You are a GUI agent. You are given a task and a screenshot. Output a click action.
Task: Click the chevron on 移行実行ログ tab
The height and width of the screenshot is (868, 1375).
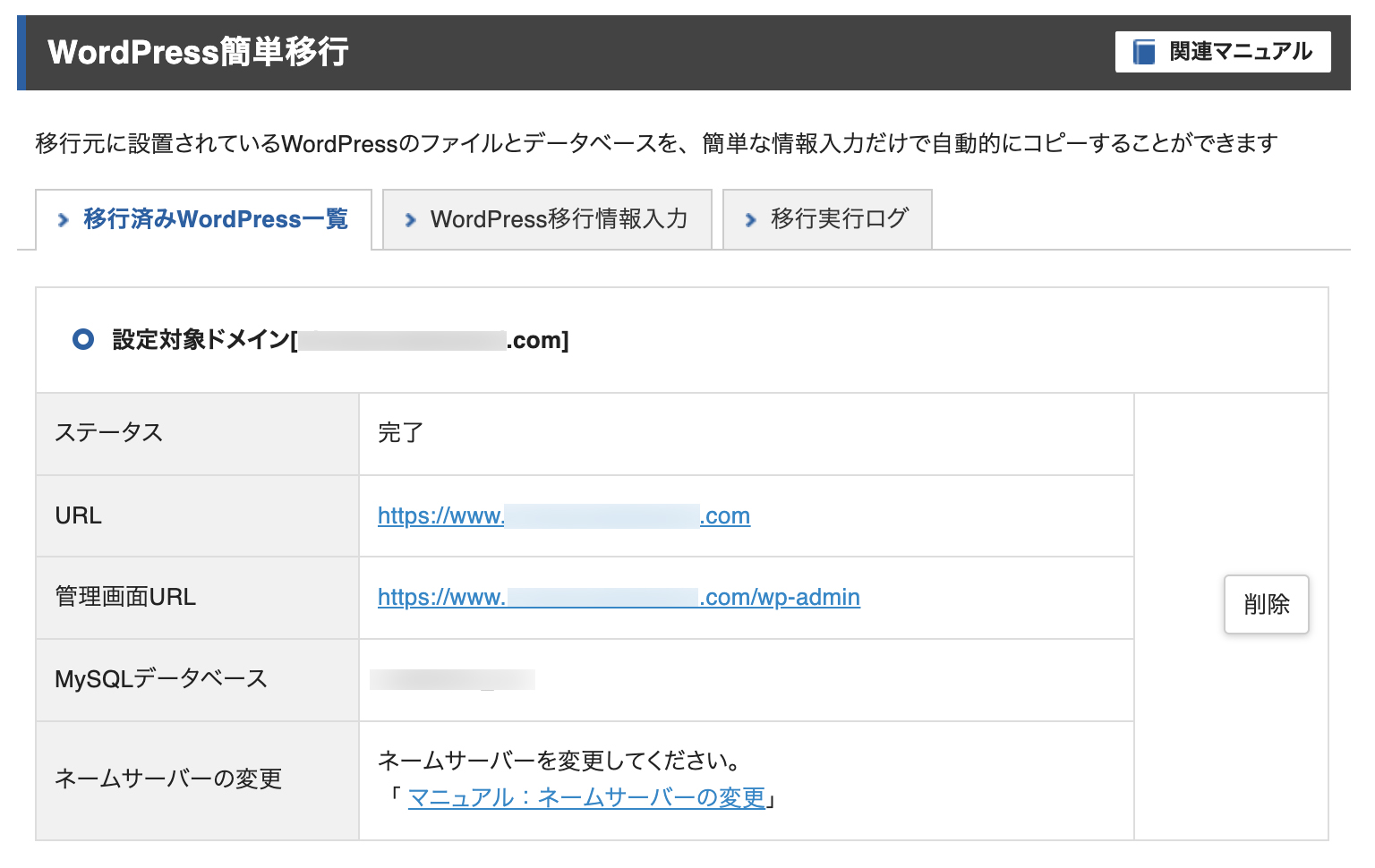point(749,219)
